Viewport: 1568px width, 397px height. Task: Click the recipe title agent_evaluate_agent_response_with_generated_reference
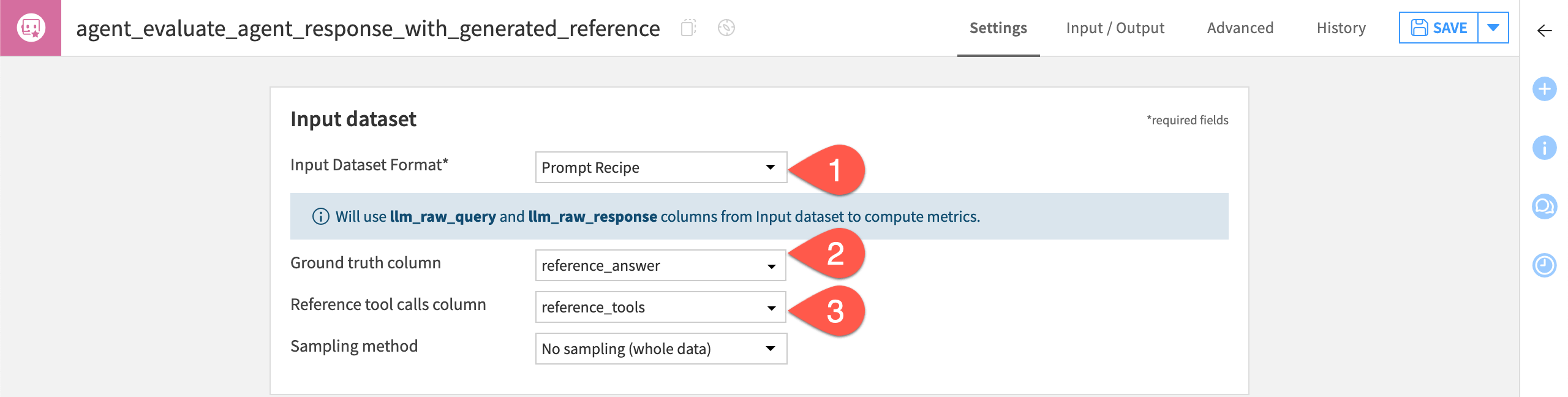[x=367, y=28]
